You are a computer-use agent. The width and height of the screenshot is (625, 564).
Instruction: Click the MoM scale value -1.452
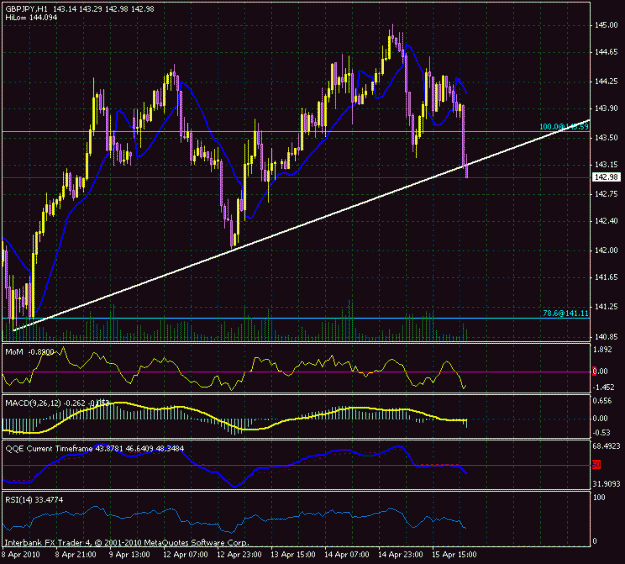pos(604,387)
